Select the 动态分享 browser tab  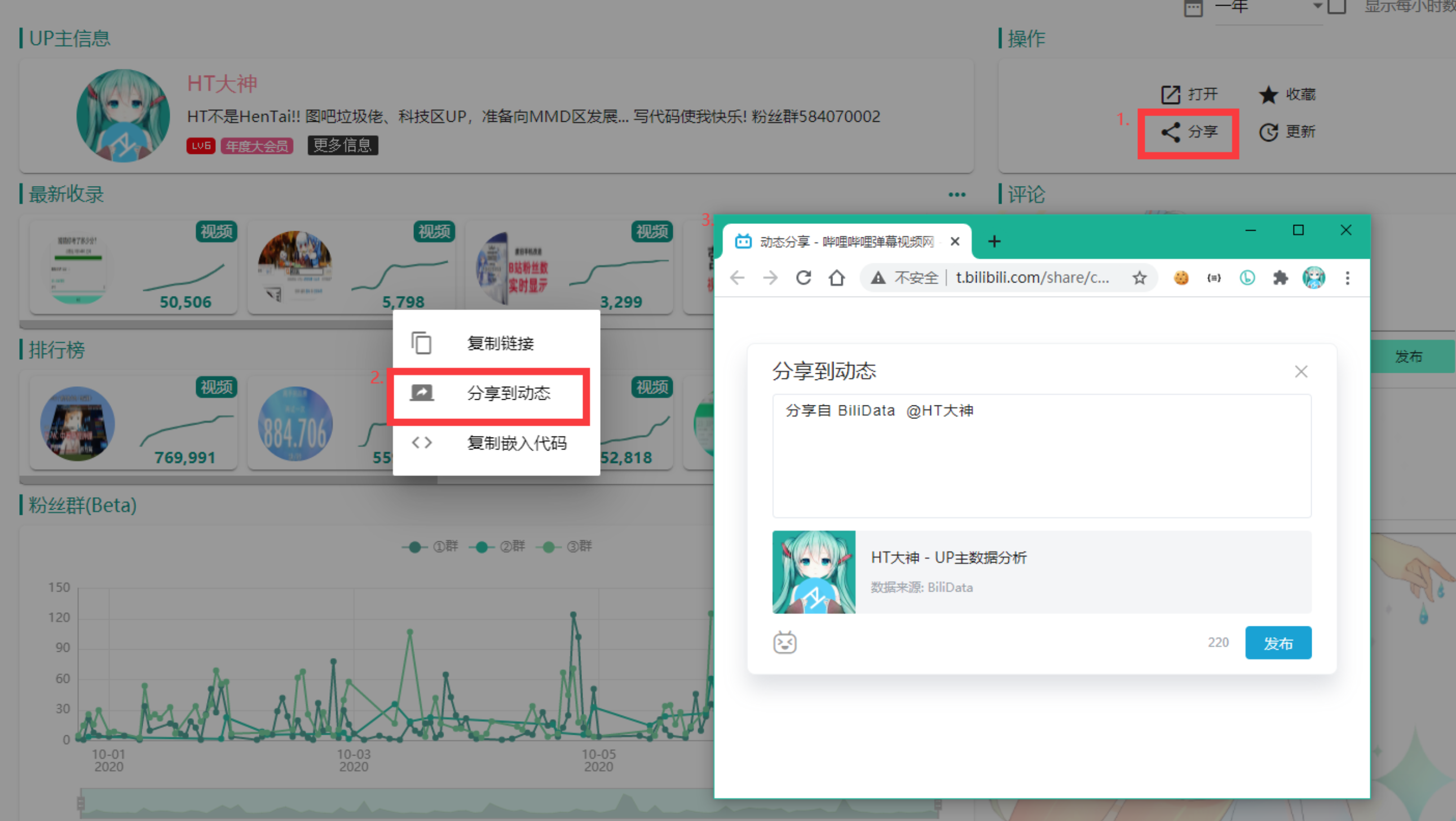point(846,242)
